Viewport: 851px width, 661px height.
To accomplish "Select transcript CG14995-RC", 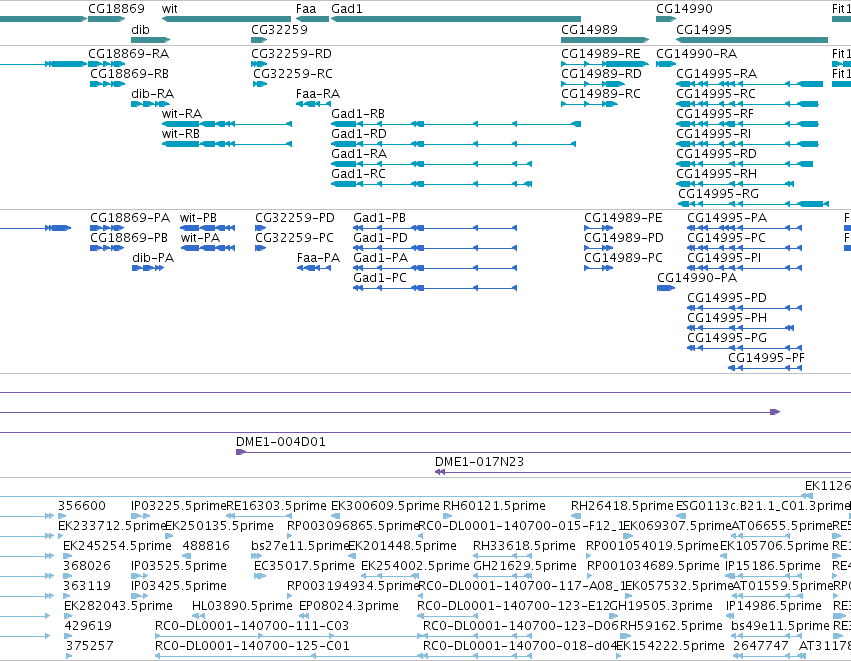I will tap(747, 104).
